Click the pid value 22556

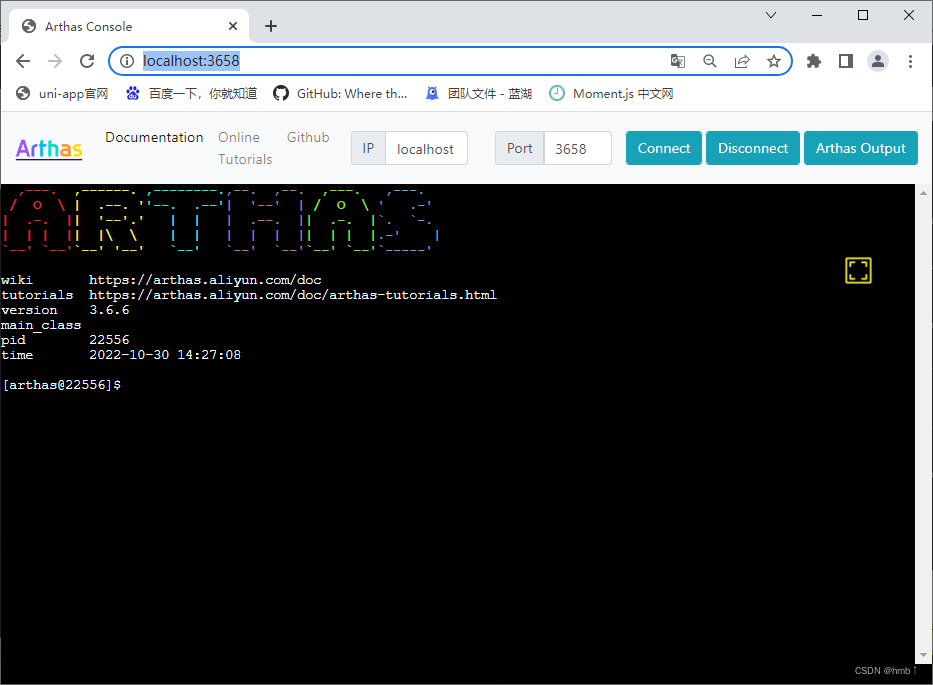(109, 340)
